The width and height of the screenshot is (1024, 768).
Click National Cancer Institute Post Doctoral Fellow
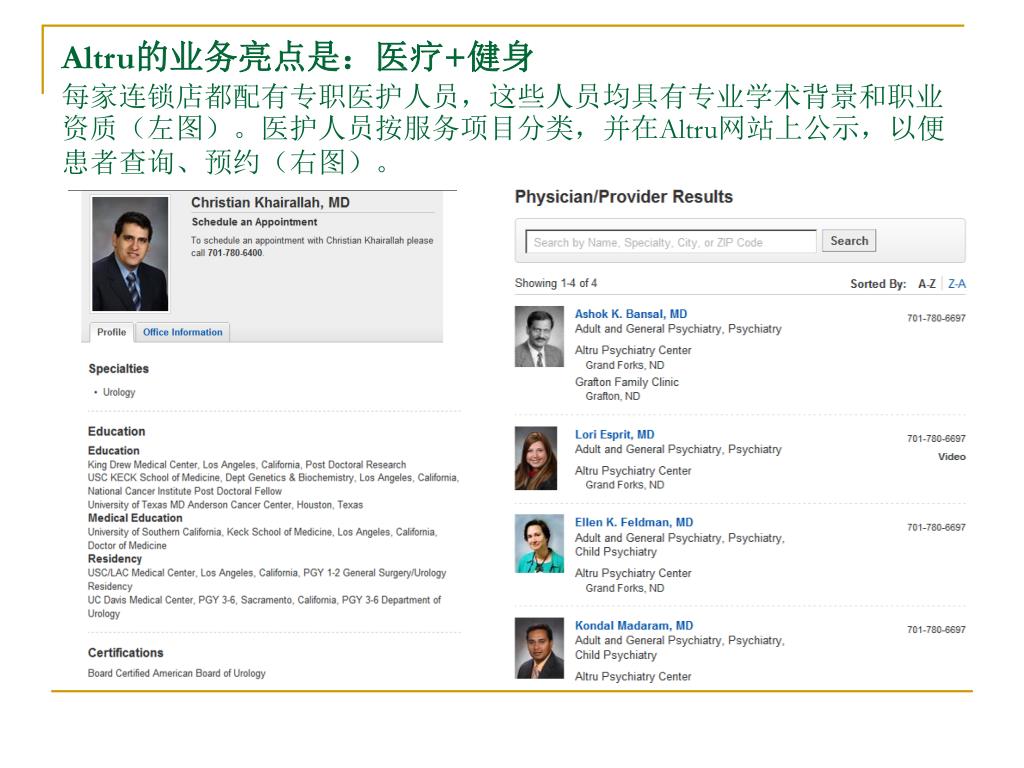click(185, 491)
